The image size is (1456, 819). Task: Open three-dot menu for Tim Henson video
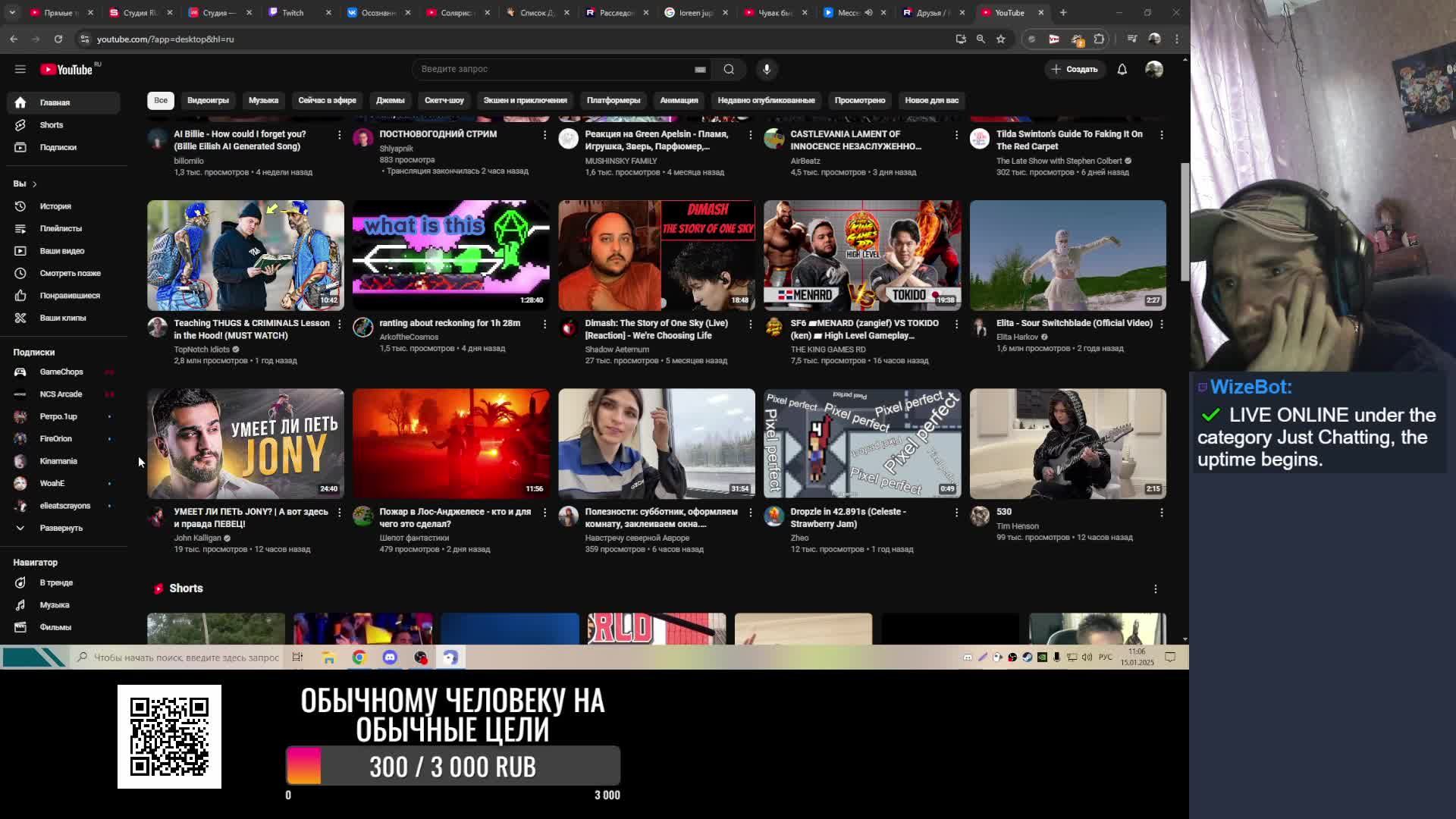click(1161, 513)
